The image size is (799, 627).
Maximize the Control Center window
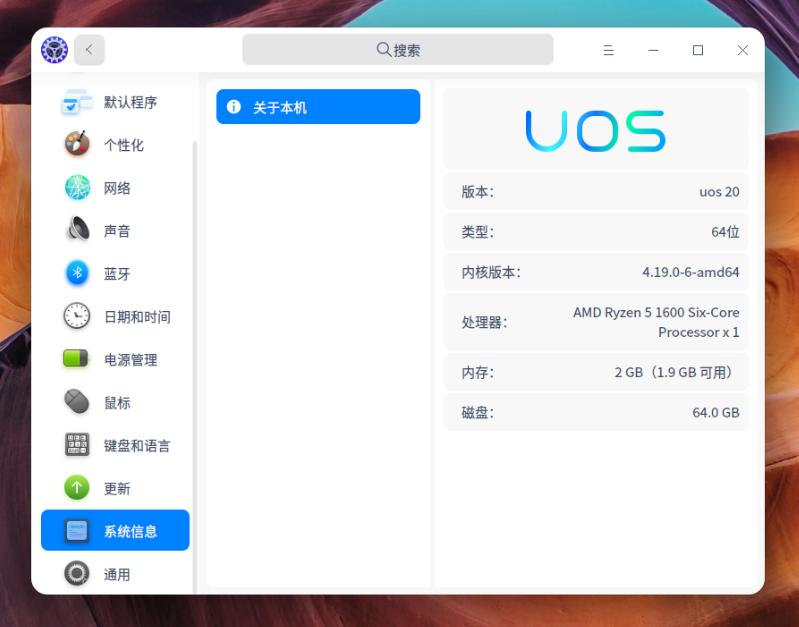[x=698, y=50]
